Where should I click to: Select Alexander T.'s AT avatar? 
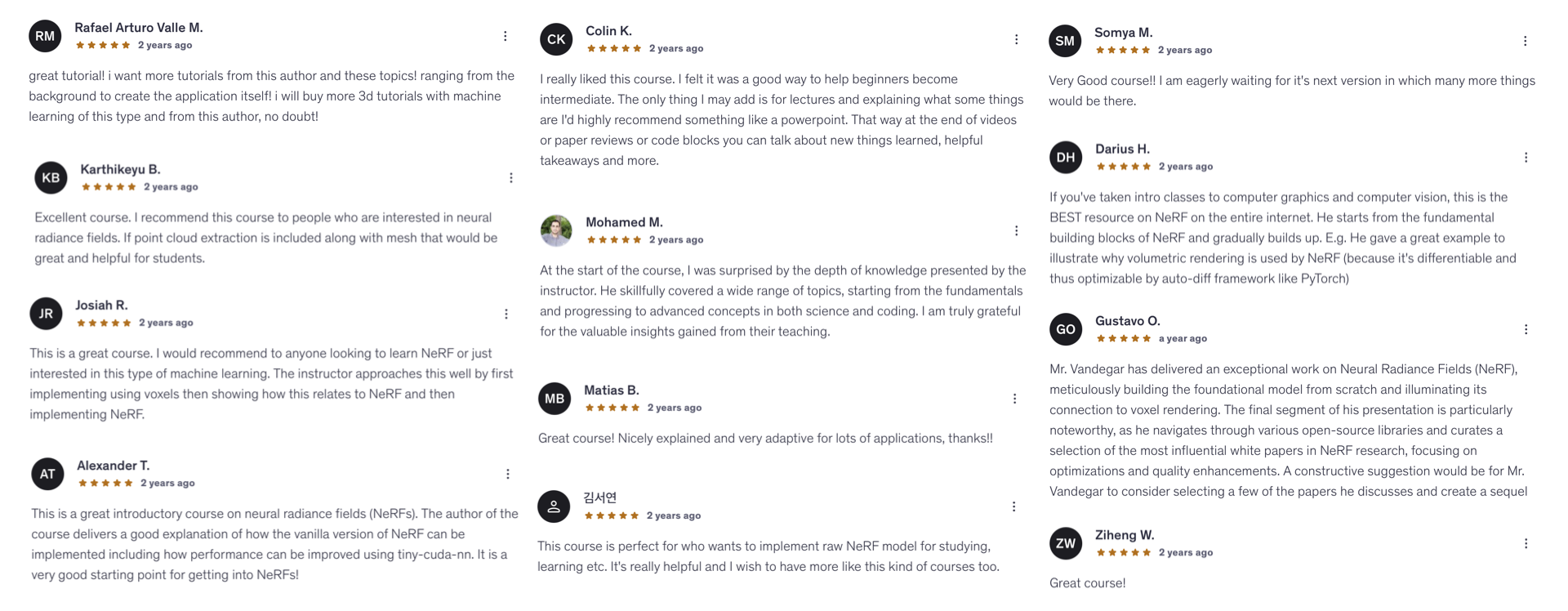47,474
